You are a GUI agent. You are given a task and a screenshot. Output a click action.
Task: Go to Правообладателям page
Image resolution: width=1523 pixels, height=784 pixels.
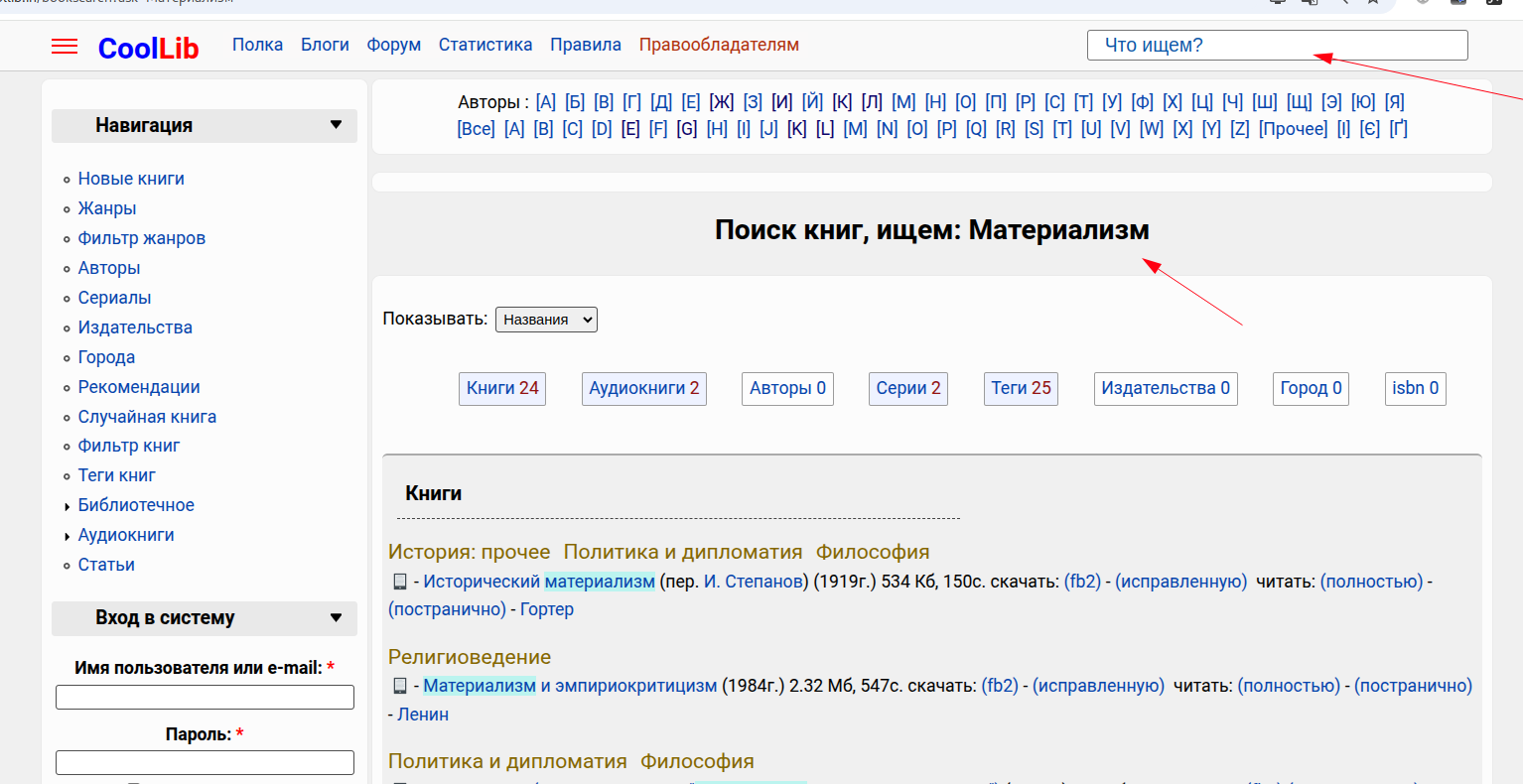tap(719, 45)
